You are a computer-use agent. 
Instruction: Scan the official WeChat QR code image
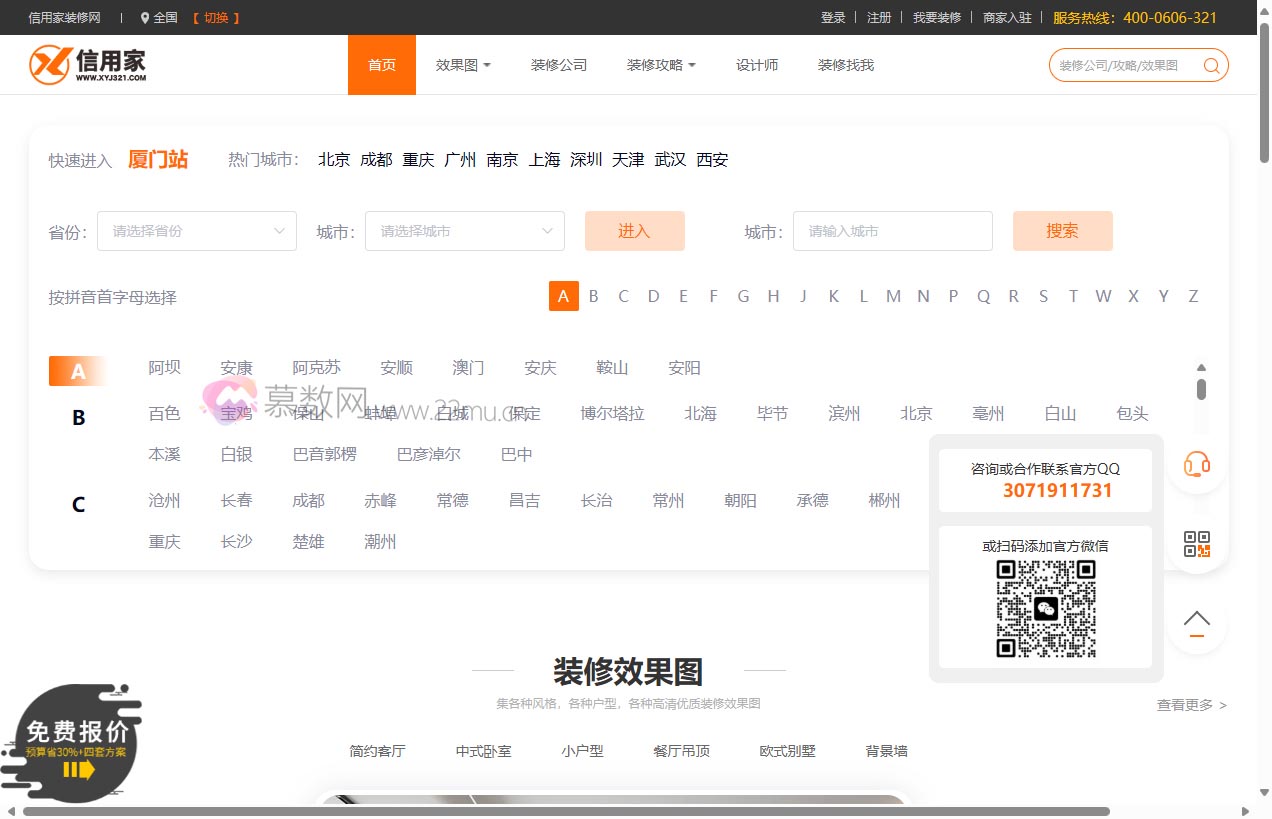pos(1044,607)
